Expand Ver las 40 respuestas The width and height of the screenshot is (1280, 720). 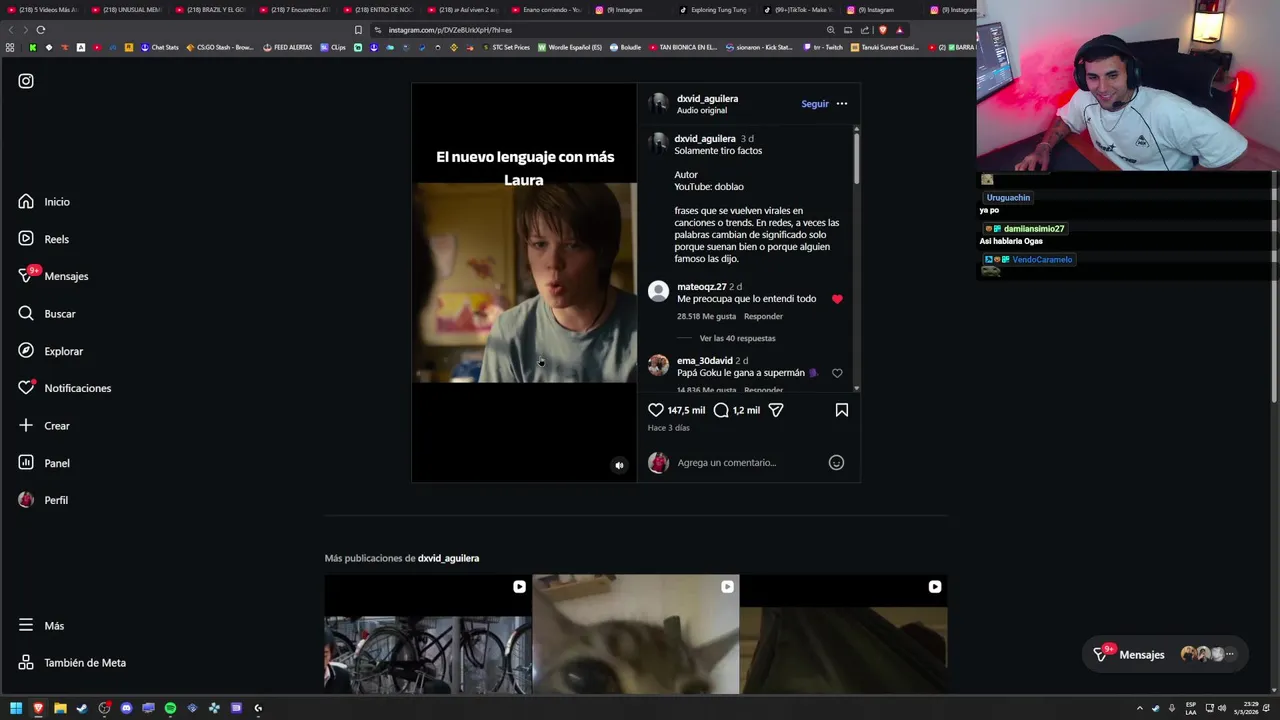pyautogui.click(x=737, y=338)
